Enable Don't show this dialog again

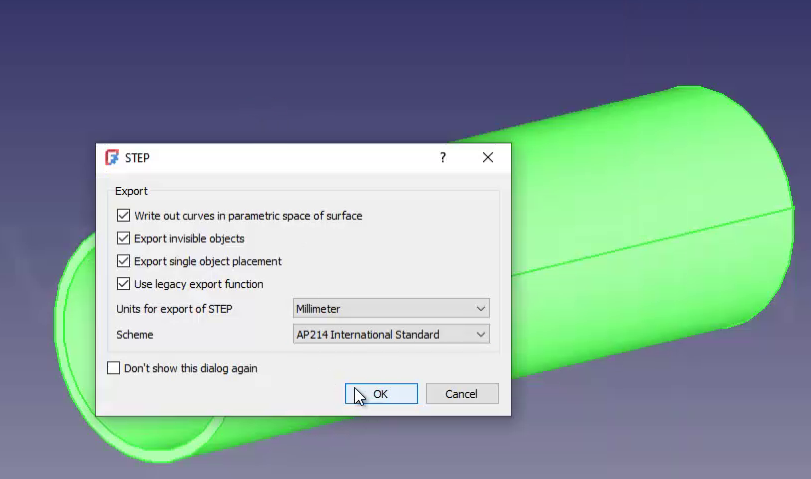pyautogui.click(x=113, y=368)
